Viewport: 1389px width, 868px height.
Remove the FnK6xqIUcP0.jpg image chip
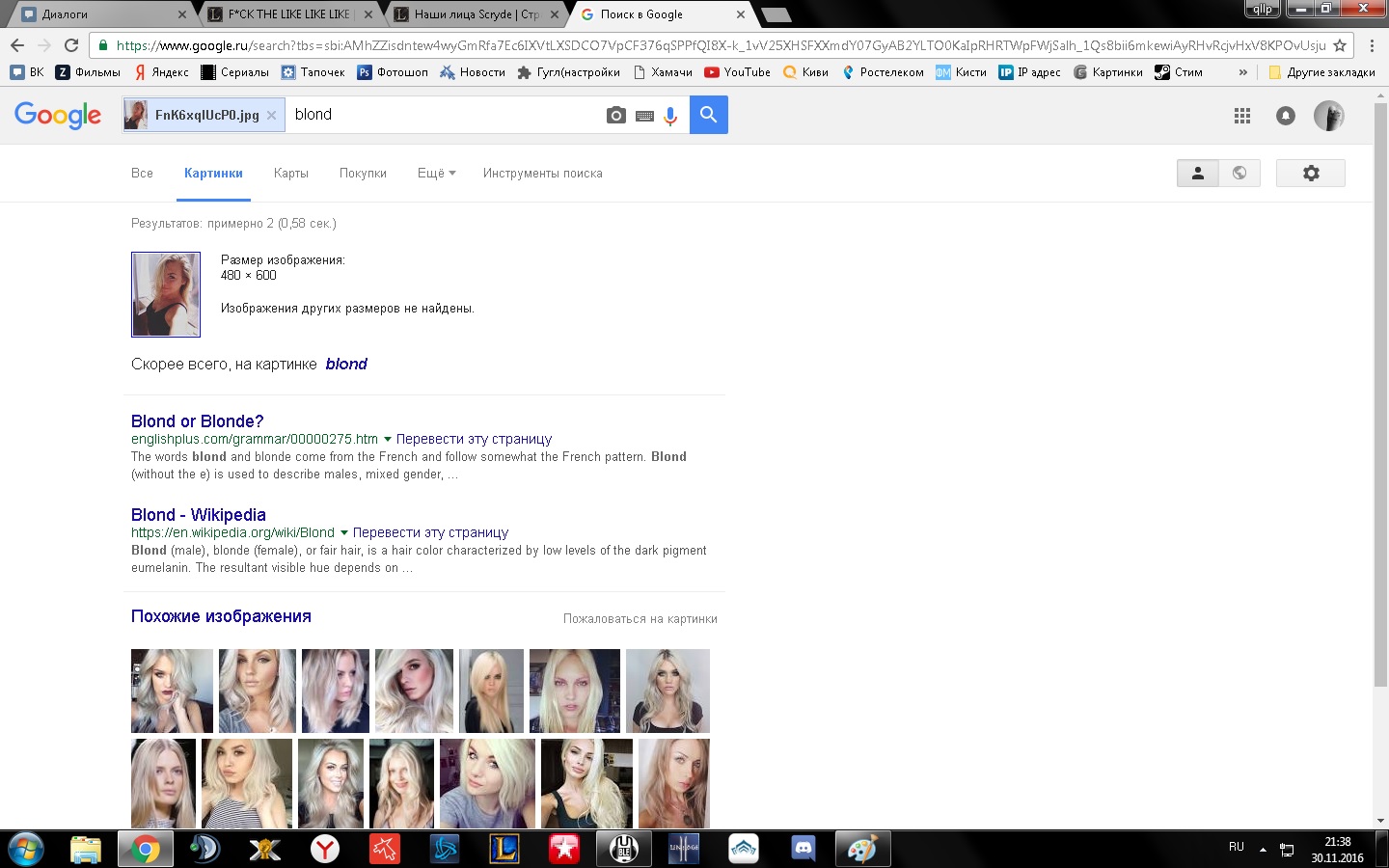[272, 115]
